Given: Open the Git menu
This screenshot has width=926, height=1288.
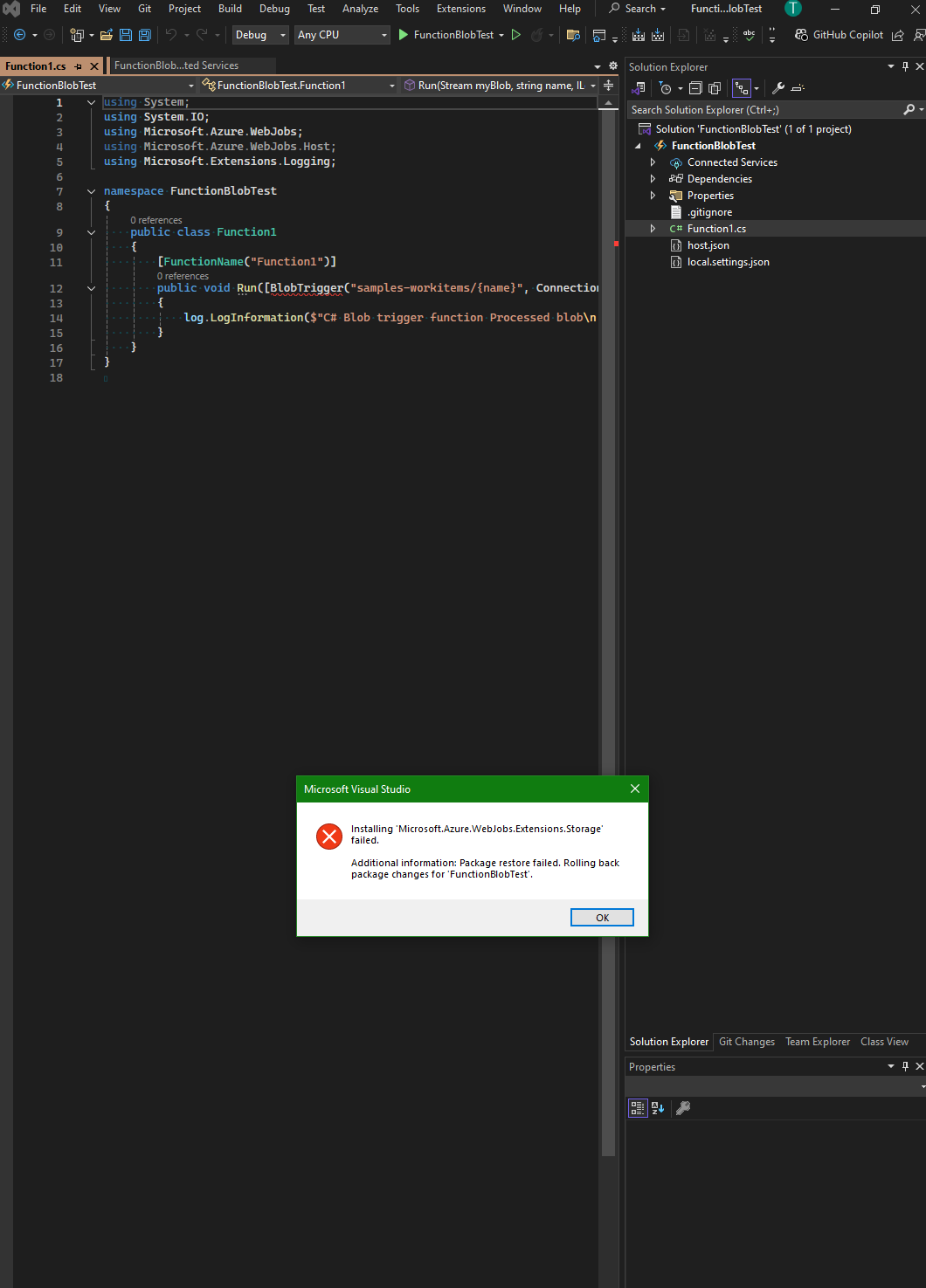Looking at the screenshot, I should [x=144, y=9].
